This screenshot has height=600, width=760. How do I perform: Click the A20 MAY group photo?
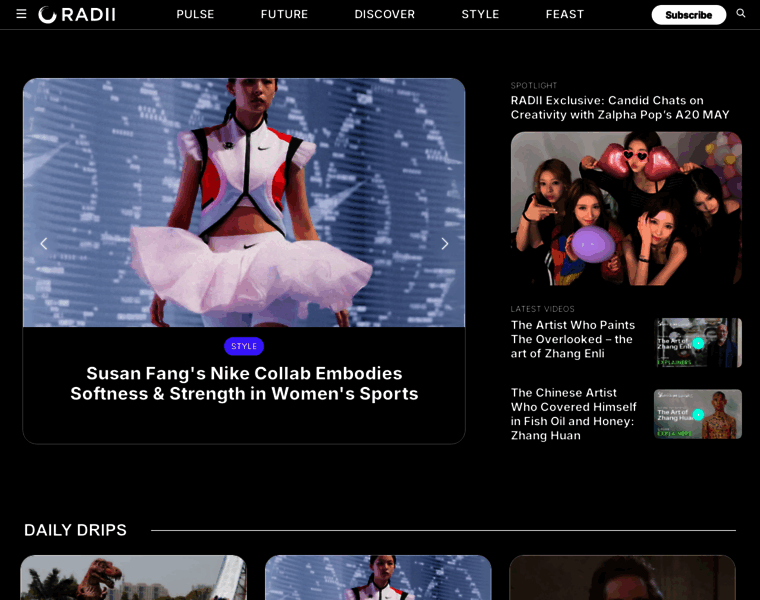(x=626, y=208)
